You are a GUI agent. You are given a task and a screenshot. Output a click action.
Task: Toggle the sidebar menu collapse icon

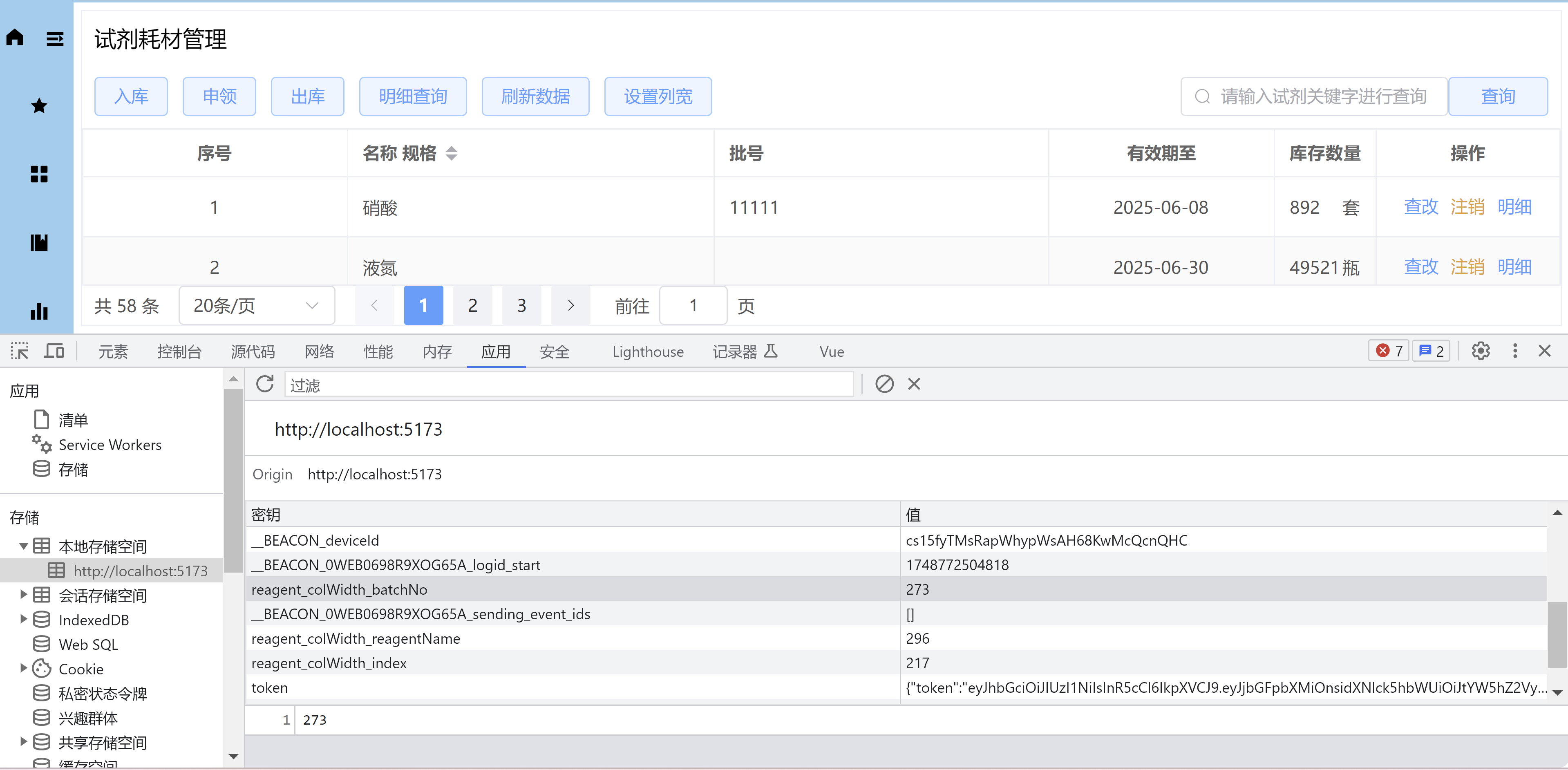[x=55, y=39]
